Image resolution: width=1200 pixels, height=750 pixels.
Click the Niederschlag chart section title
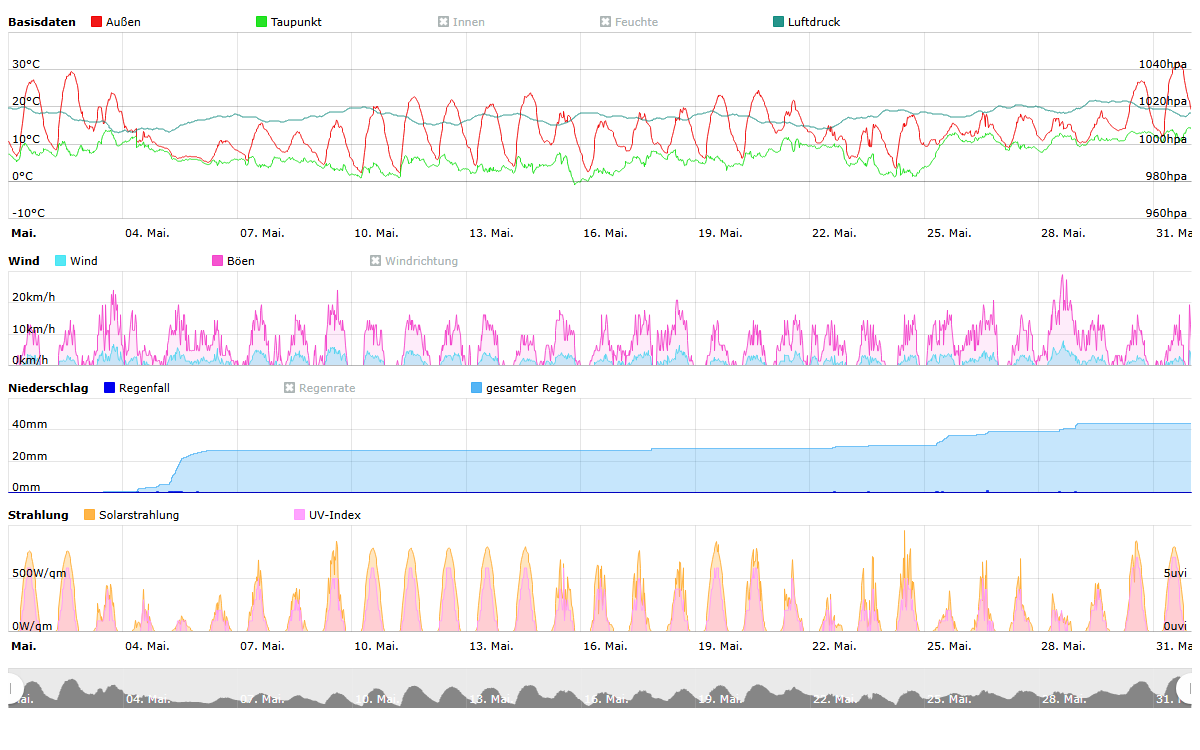point(48,388)
